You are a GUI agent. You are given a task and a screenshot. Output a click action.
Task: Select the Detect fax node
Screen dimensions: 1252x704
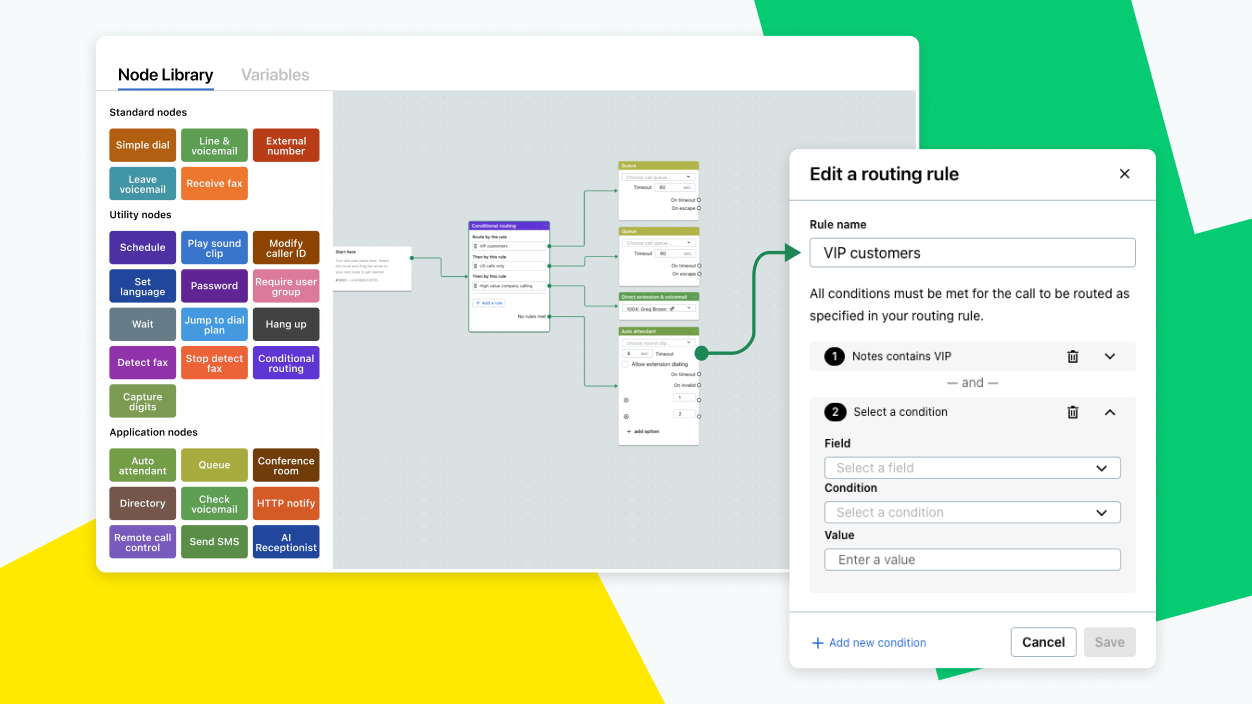point(142,361)
